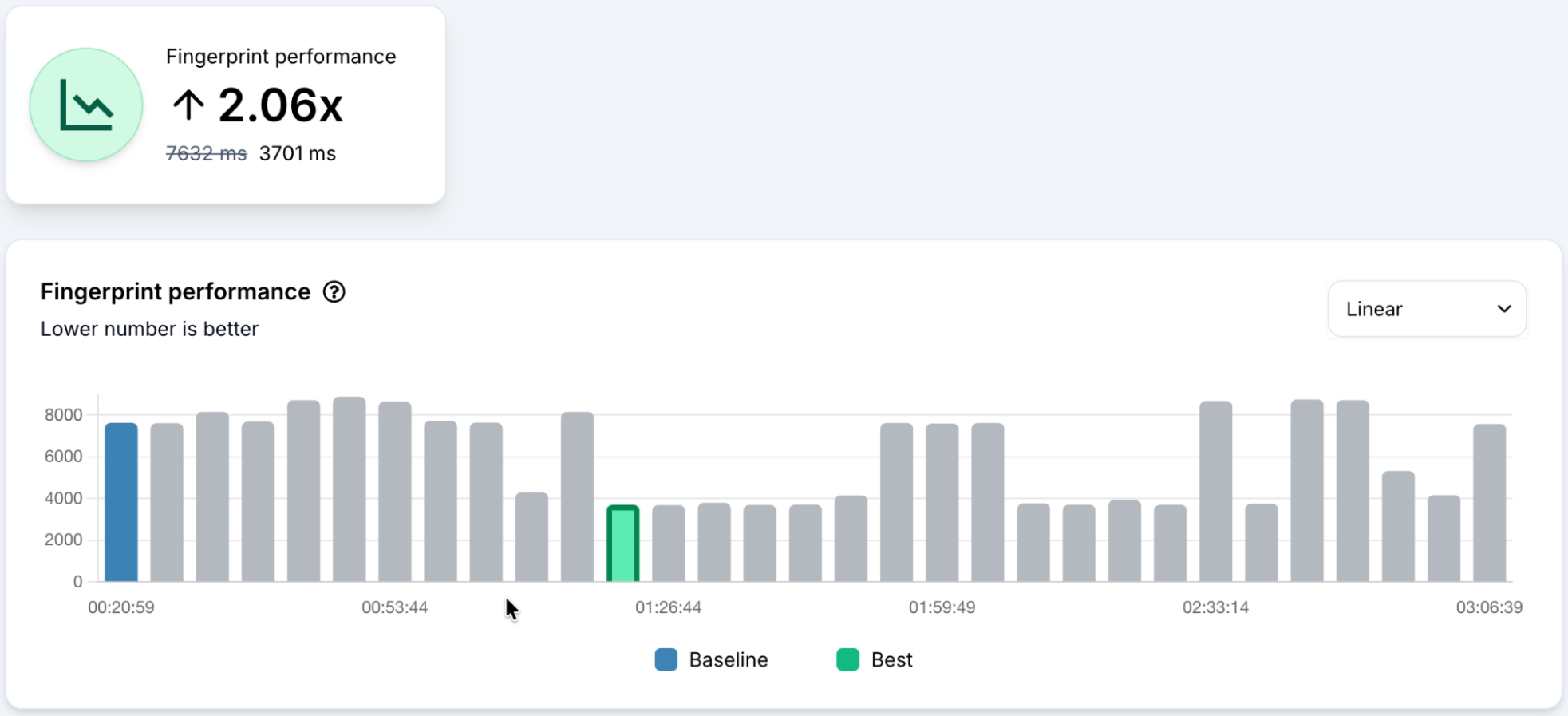This screenshot has height=716, width=1568.
Task: Click the green Best legend square
Action: (x=847, y=659)
